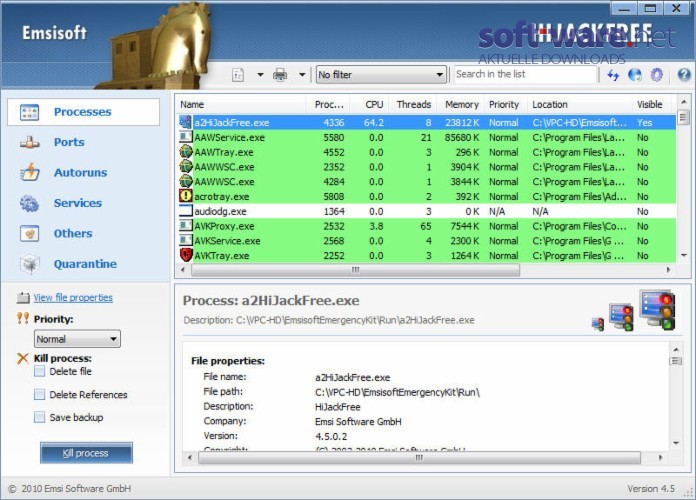Click the Processes sidebar icon

coord(29,112)
